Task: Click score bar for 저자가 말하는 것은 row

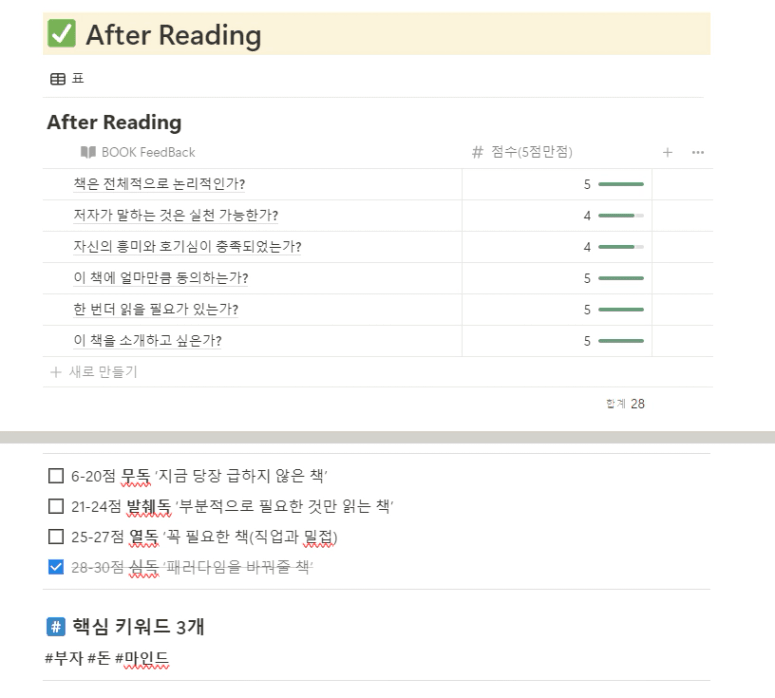Action: click(x=621, y=216)
